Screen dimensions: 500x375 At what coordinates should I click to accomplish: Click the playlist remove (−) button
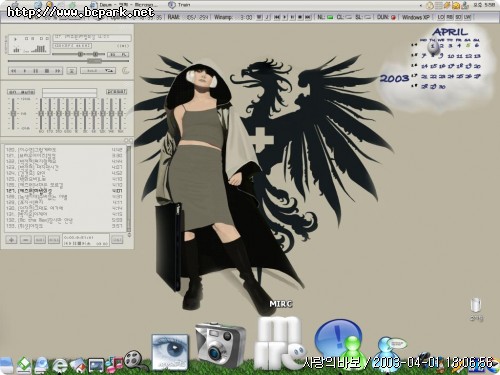coord(26,240)
